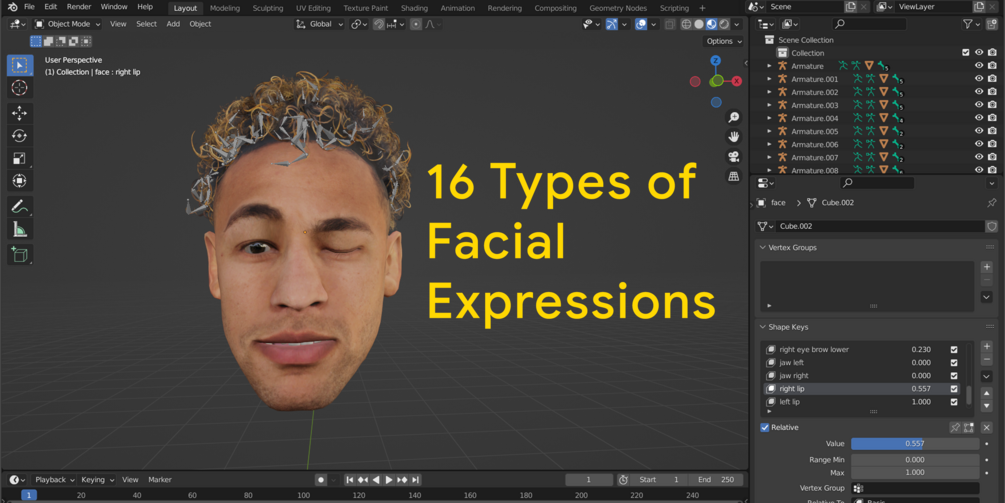1005x503 pixels.
Task: Open the File menu
Action: (29, 7)
